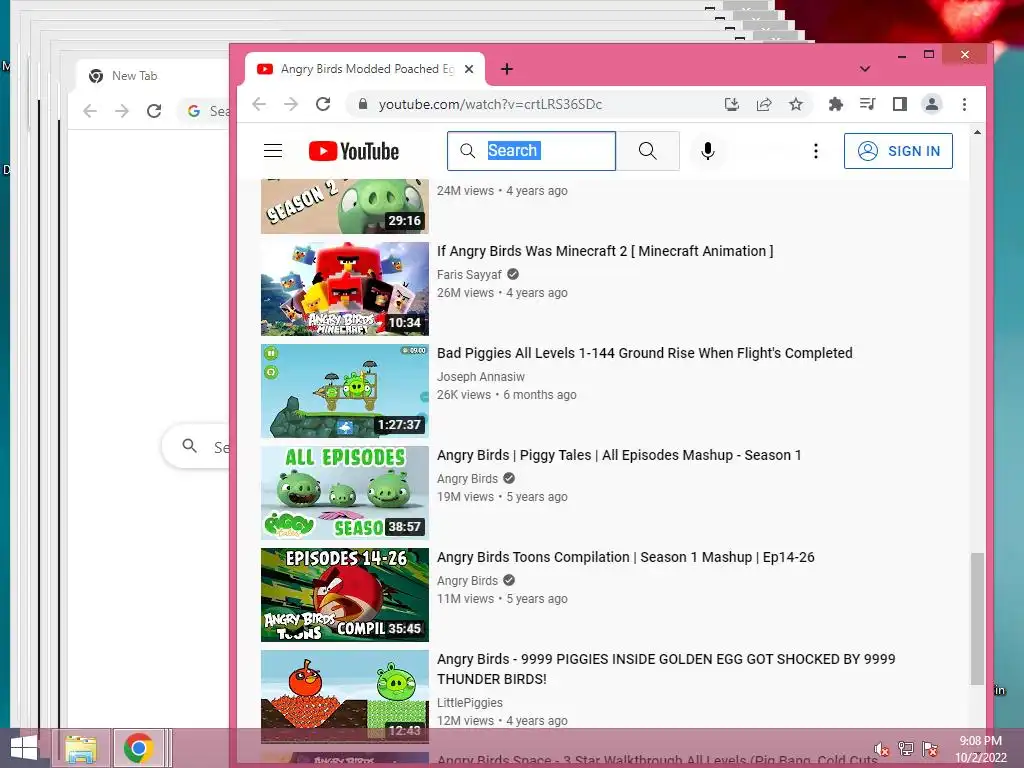Install the app via the address bar icon
This screenshot has width=1024, height=768.
point(731,104)
